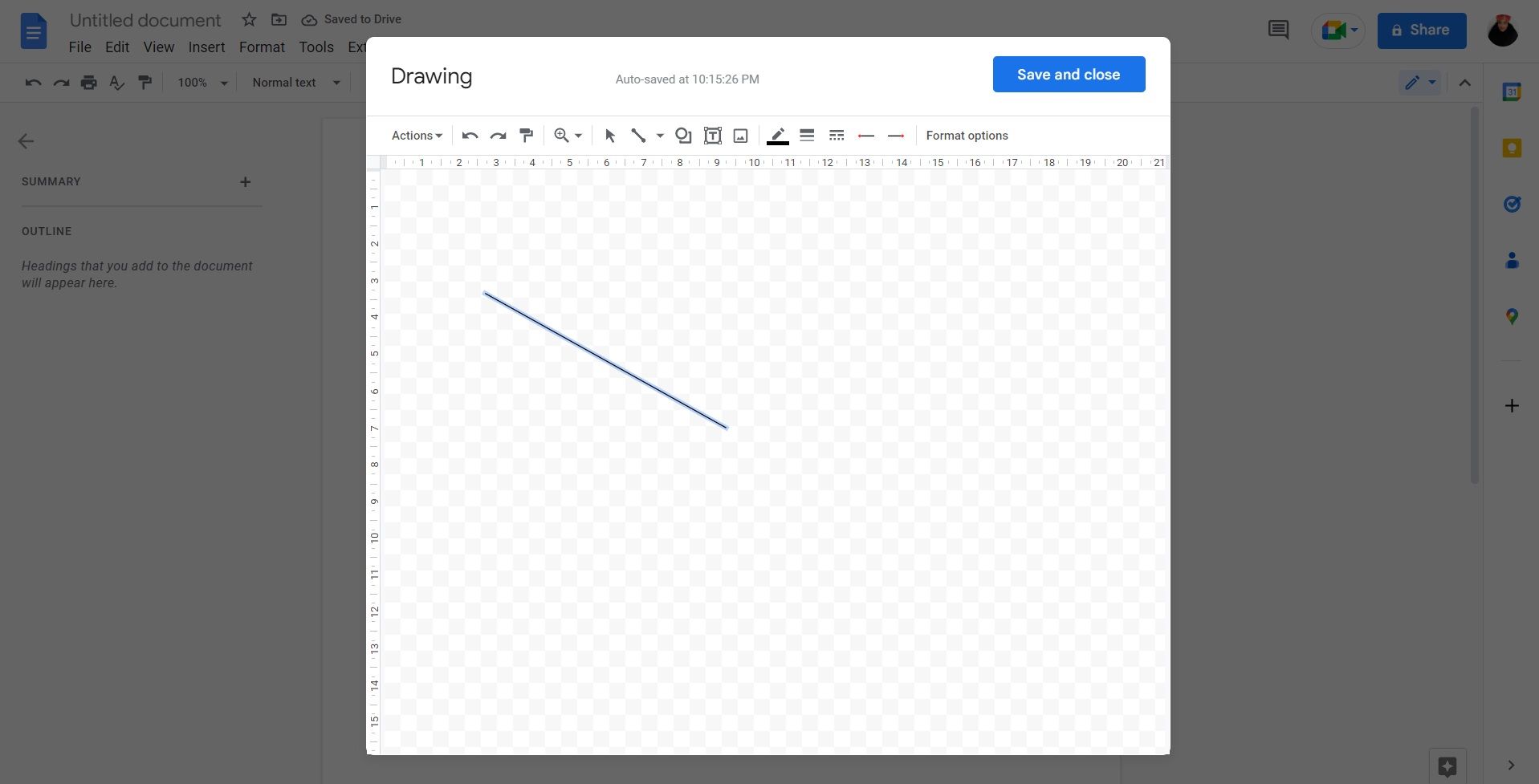
Task: Open the Actions dropdown menu
Action: 416,135
